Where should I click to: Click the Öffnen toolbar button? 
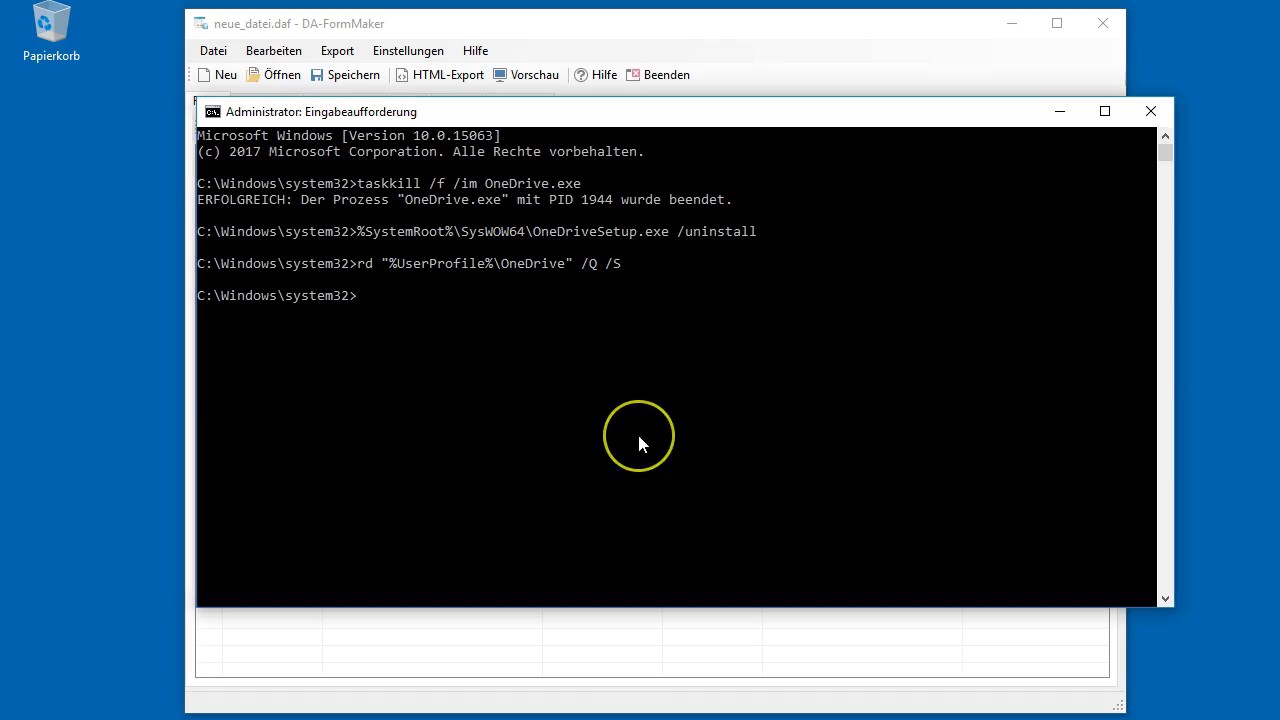click(274, 75)
